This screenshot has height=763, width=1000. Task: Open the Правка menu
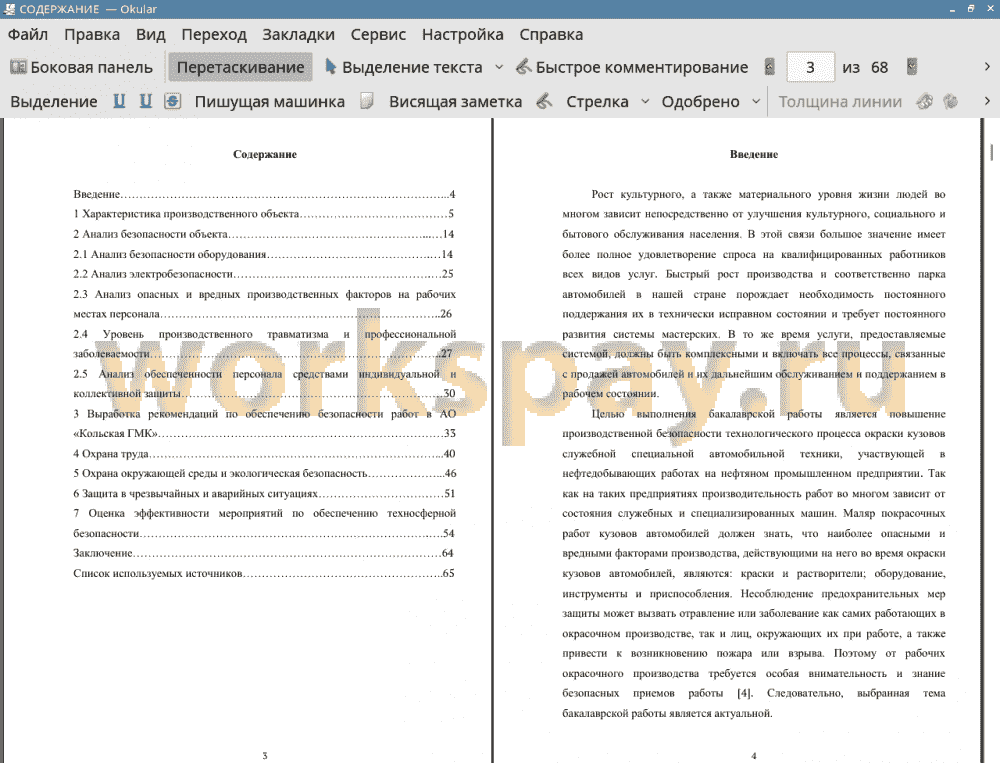tap(92, 34)
